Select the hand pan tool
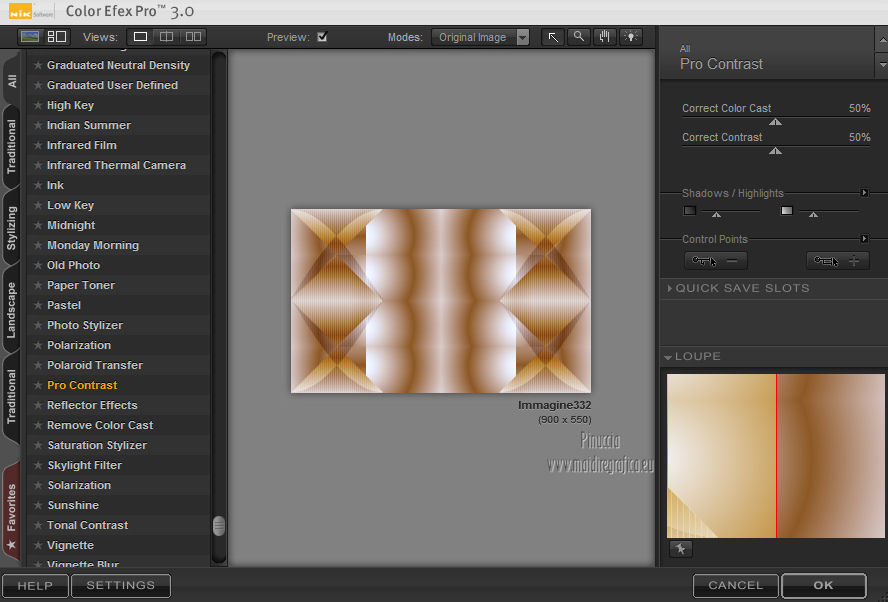The image size is (888, 602). pos(604,37)
